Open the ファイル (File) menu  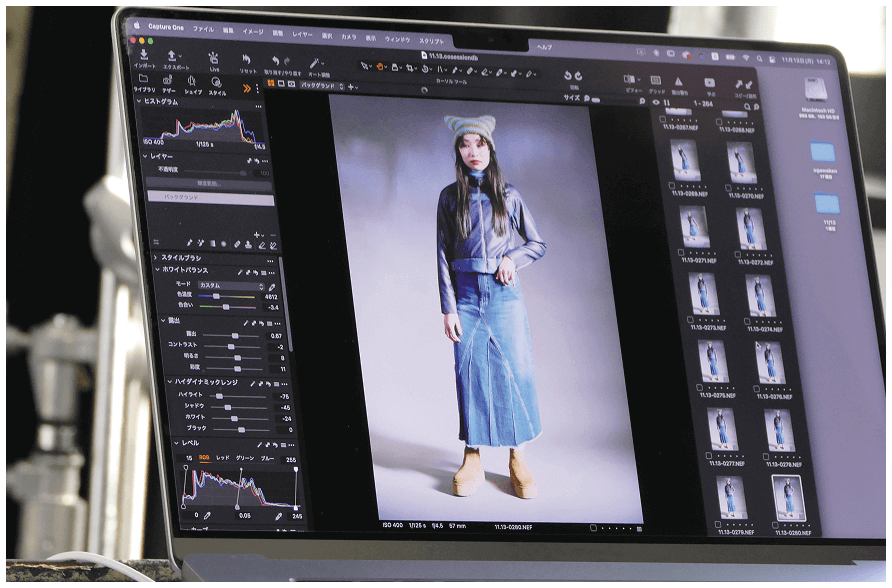click(x=203, y=30)
